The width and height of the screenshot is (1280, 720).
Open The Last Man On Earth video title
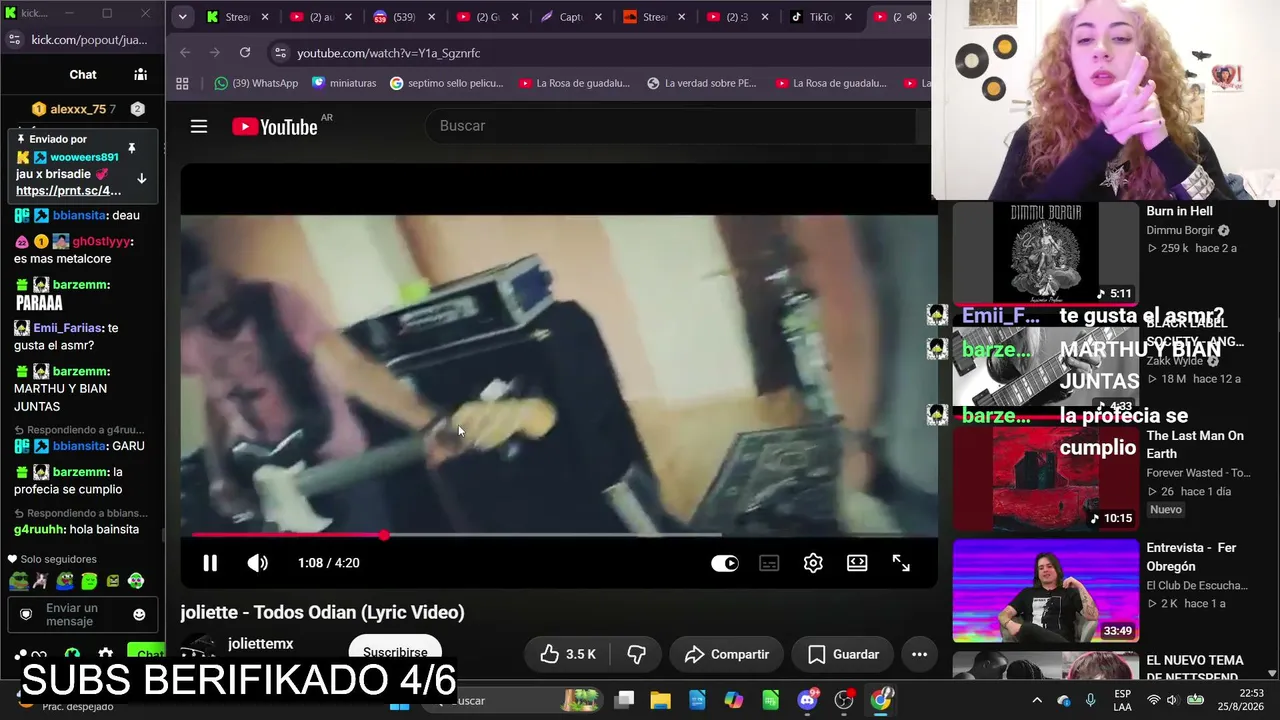(1195, 445)
